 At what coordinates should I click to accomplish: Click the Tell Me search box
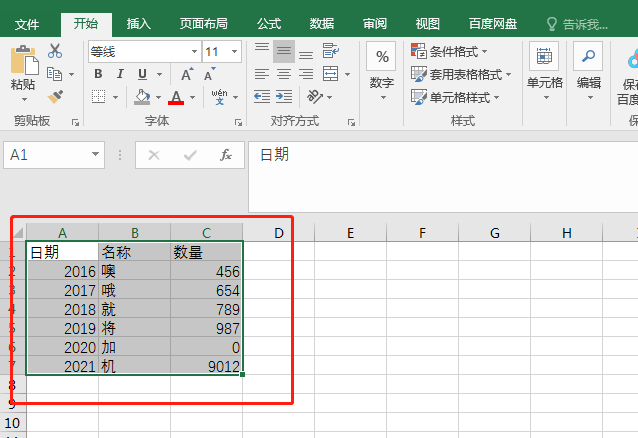(578, 25)
